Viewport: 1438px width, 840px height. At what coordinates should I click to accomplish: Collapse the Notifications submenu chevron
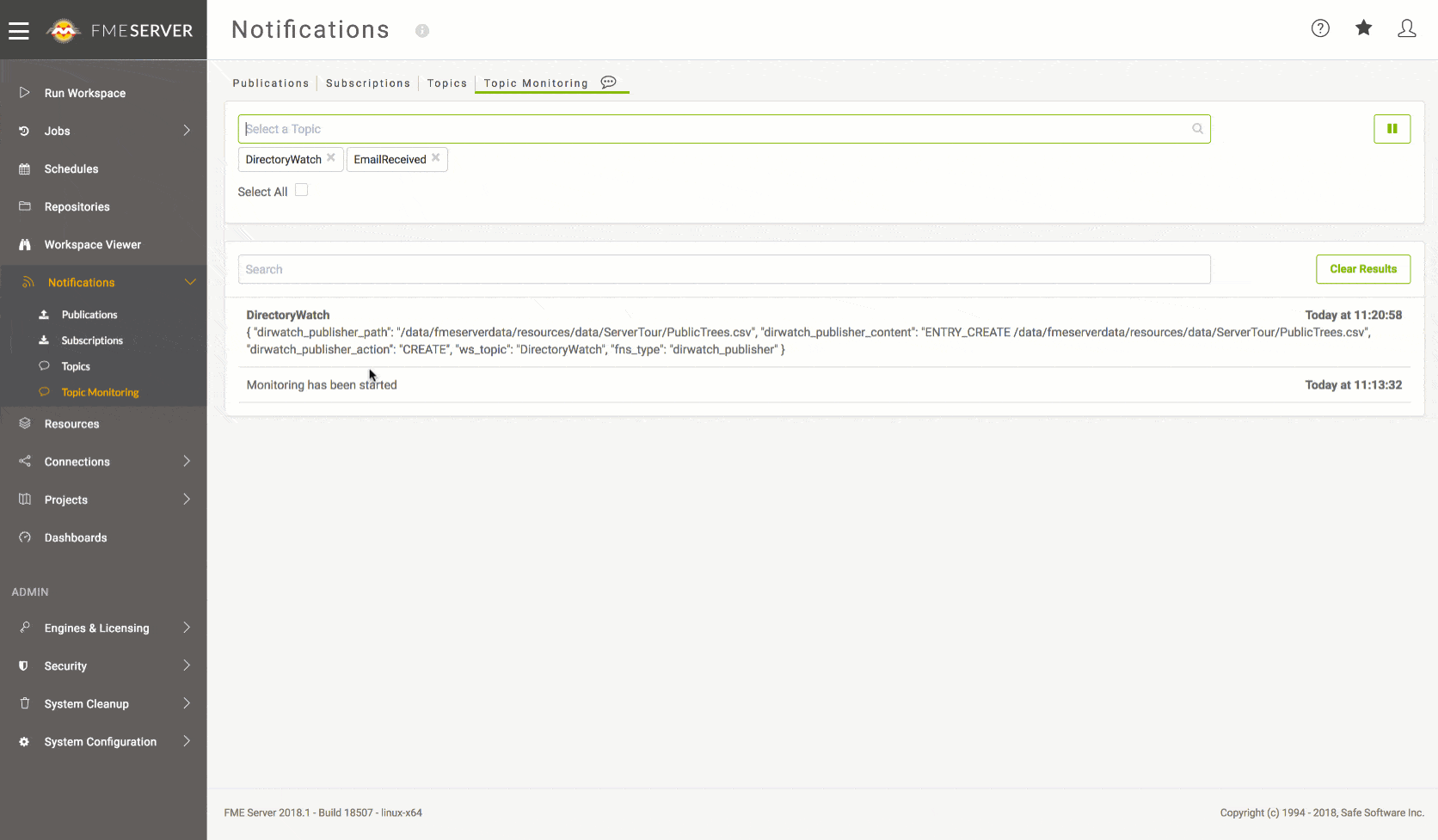click(190, 282)
